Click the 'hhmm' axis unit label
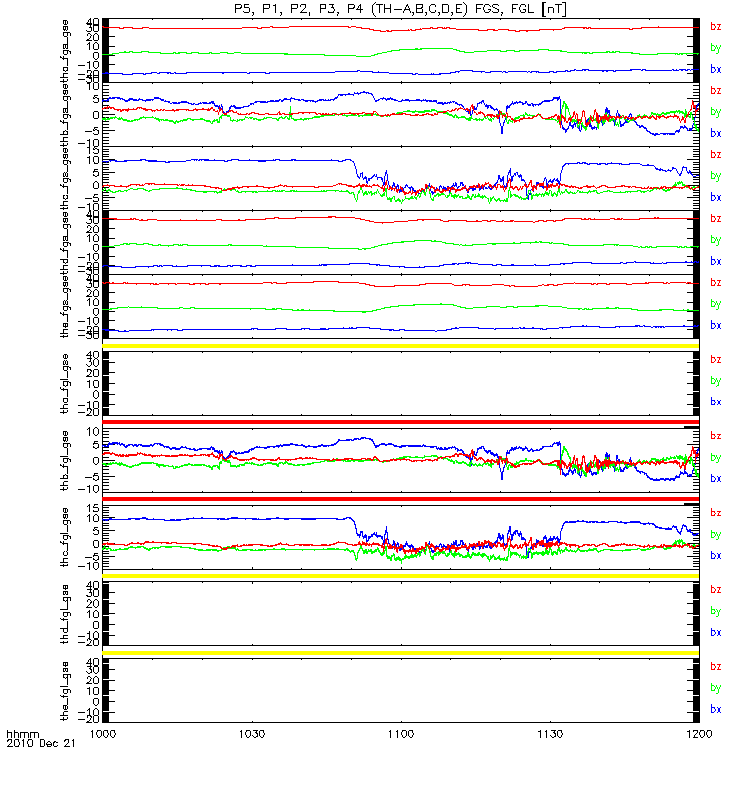Image resolution: width=750 pixels, height=800 pixels. tap(22, 735)
